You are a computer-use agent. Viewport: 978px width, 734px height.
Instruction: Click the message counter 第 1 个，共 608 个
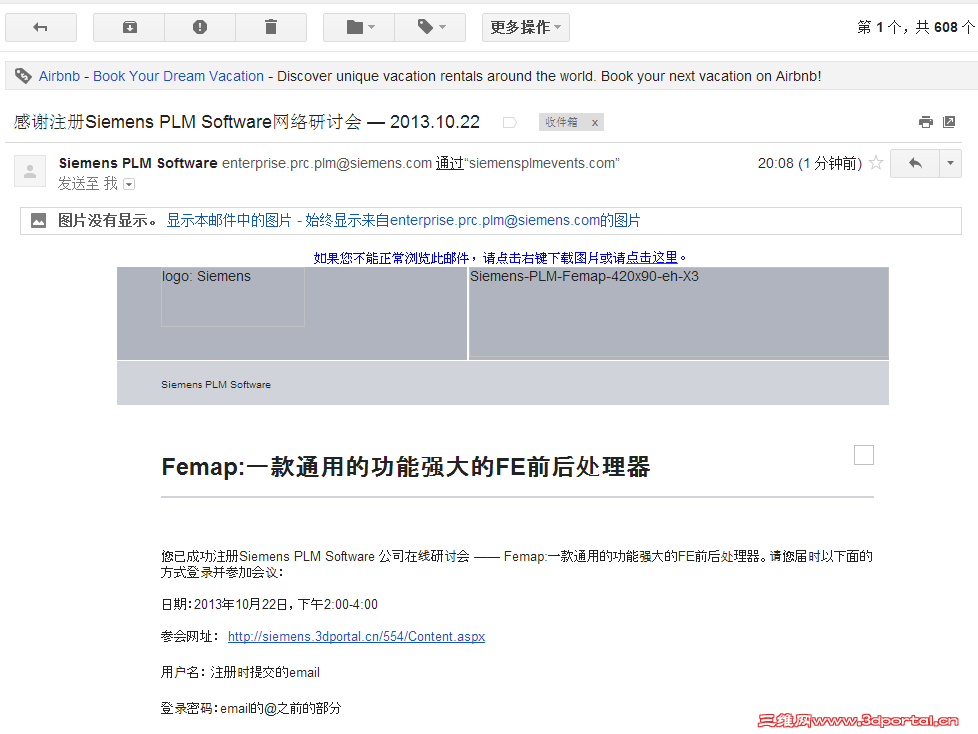point(915,27)
